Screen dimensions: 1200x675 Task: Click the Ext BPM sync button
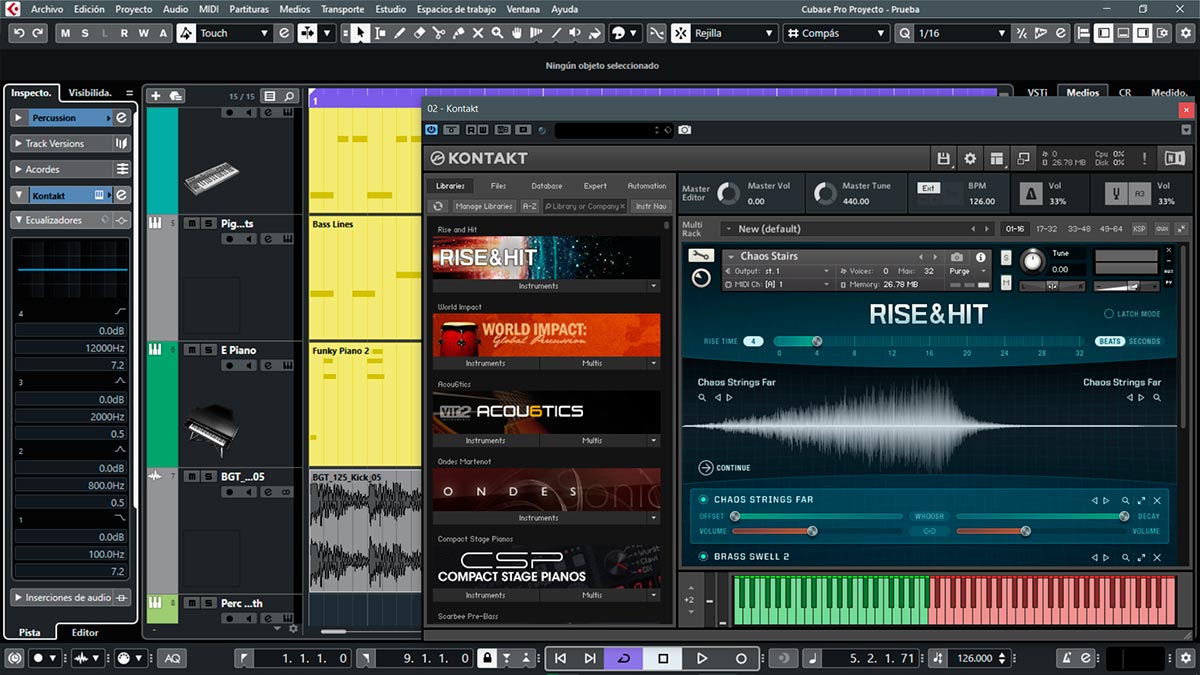[929, 188]
